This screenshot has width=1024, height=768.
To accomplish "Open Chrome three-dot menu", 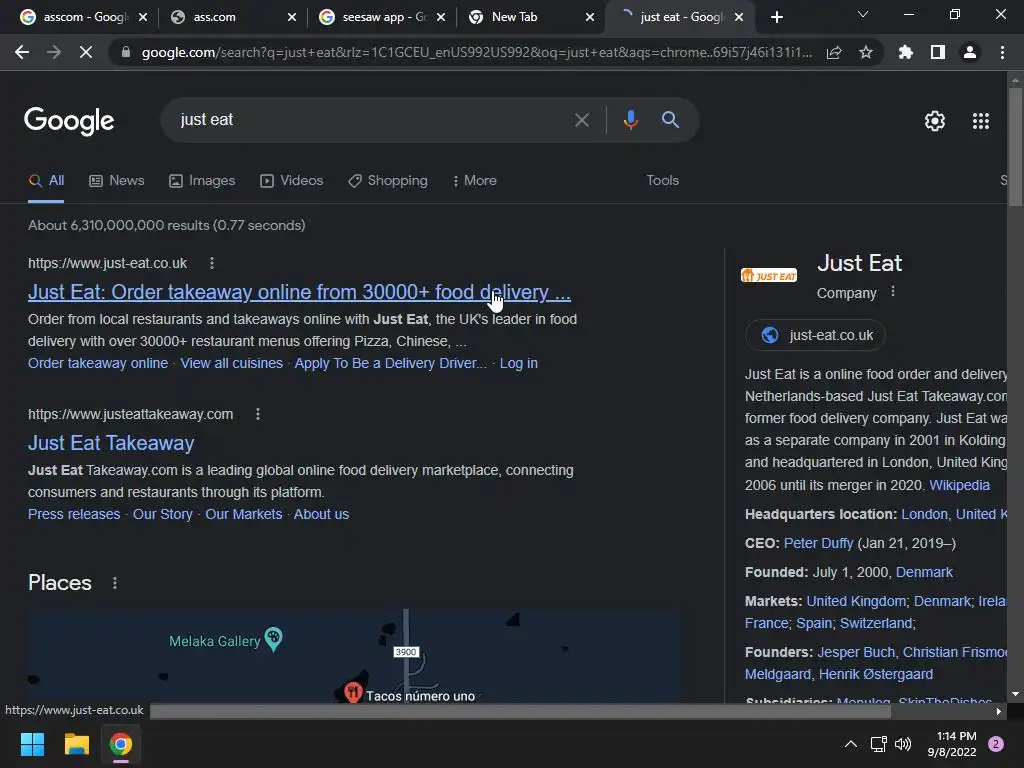I will [x=1002, y=52].
